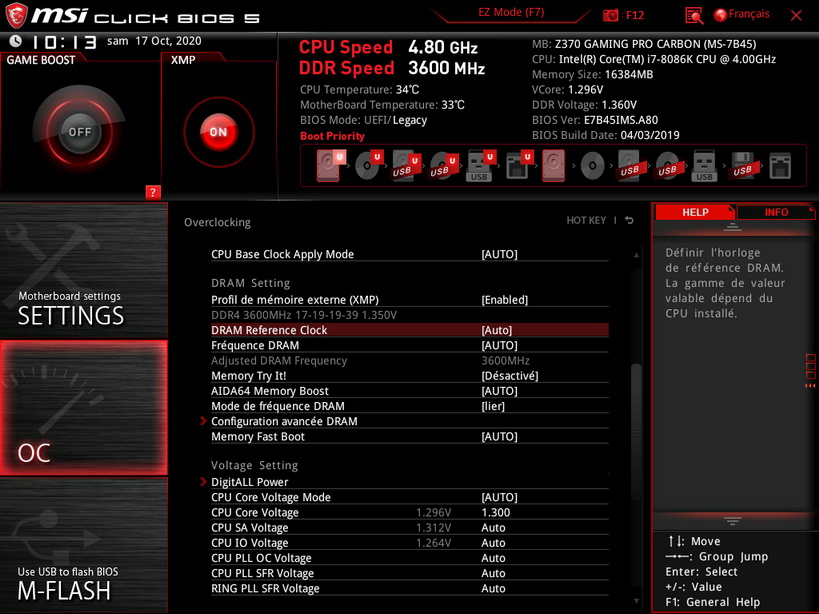
Task: Open the BIOS search icon
Action: pyautogui.click(x=694, y=15)
